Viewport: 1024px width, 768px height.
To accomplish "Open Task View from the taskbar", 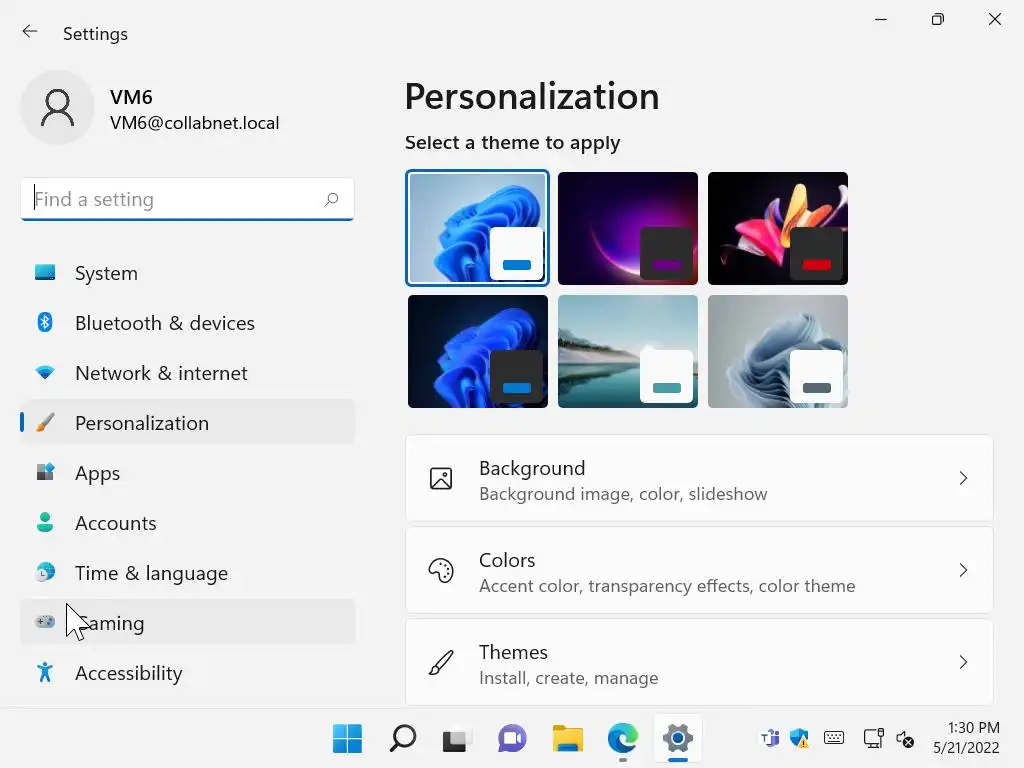I will coord(457,739).
